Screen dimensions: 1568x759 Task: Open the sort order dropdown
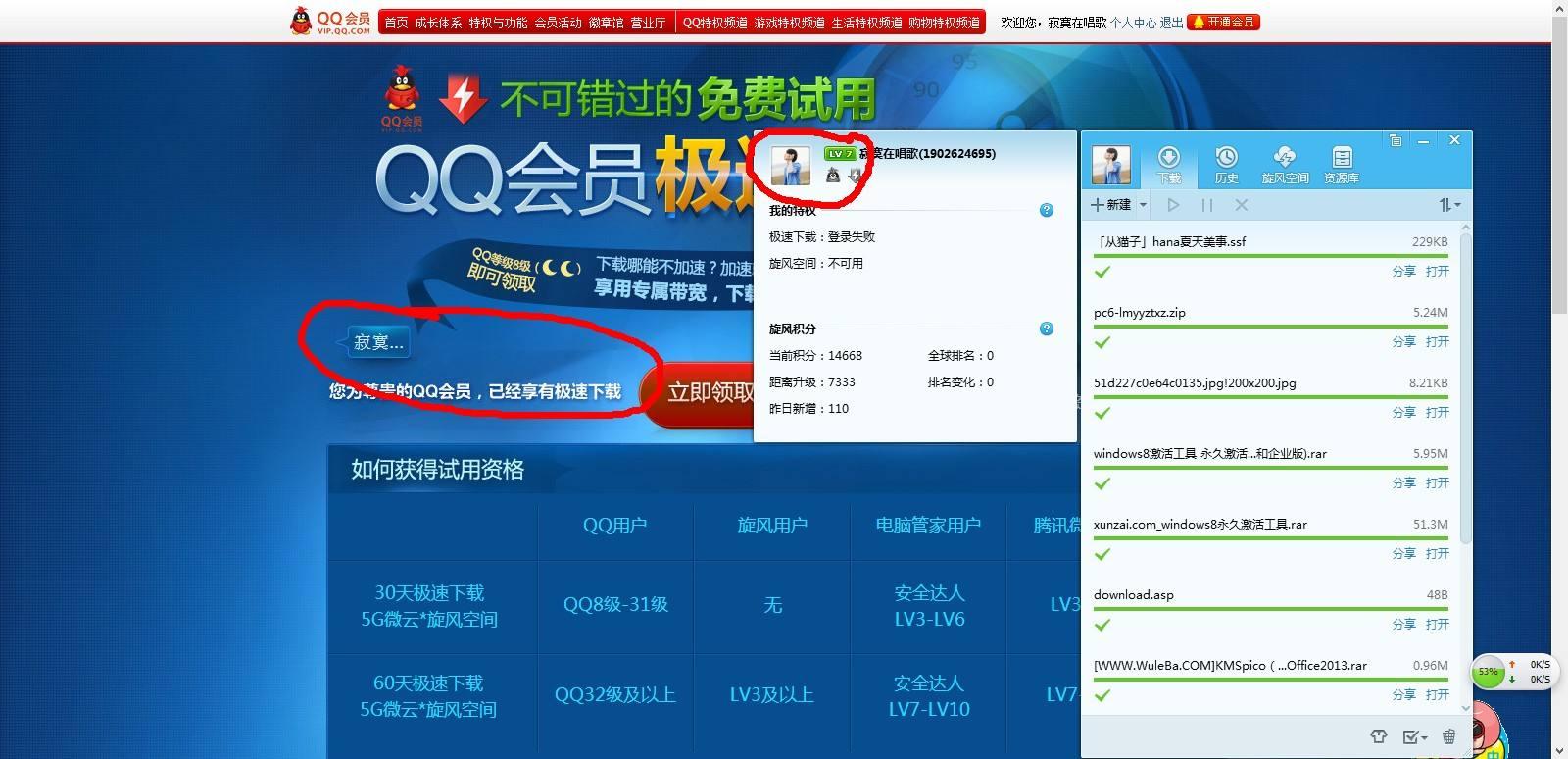coord(1449,205)
